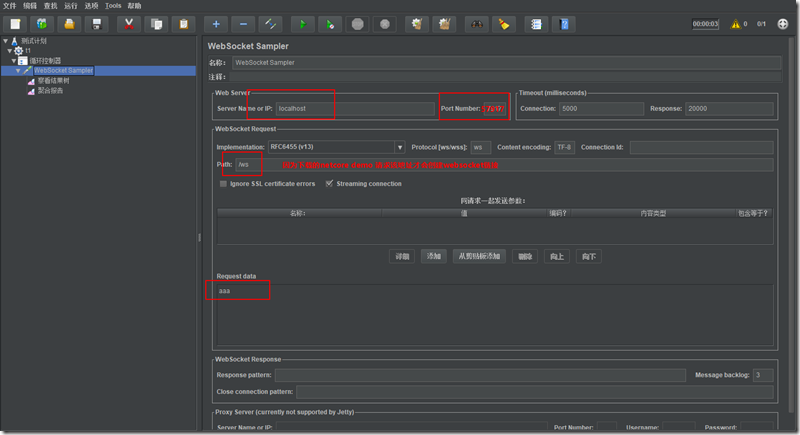Screen dimensions: 800x435
Task: Toggle Ignore SSL certificate errors checkbox
Action: [223, 184]
